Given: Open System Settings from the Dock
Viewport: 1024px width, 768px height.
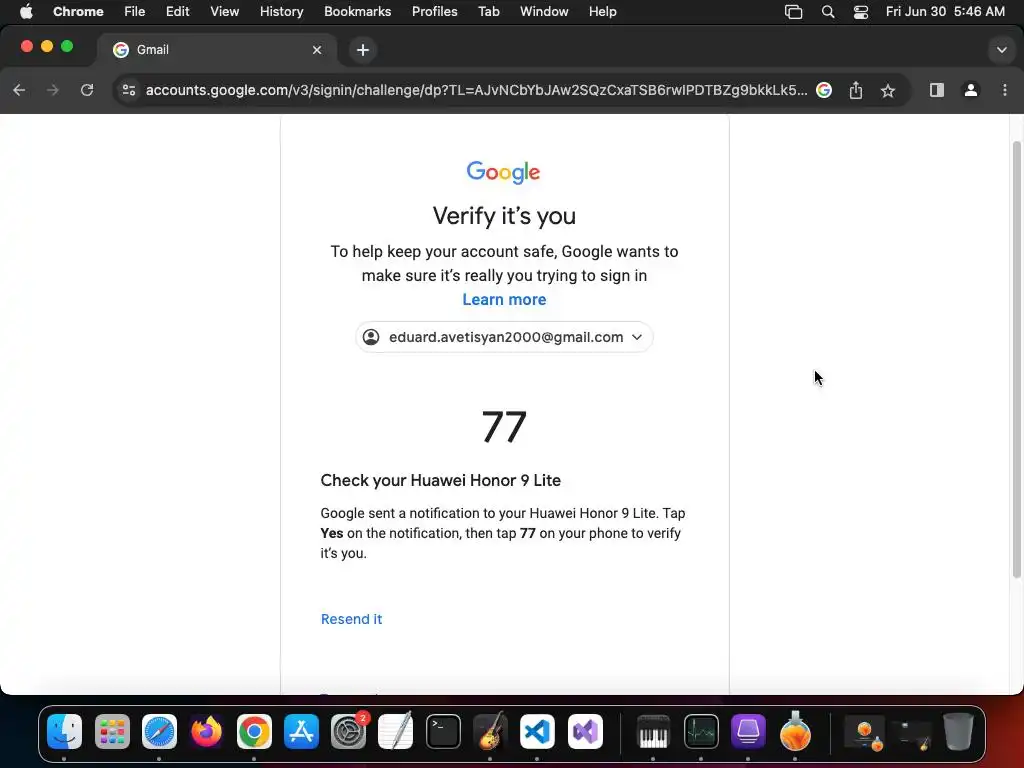Looking at the screenshot, I should click(349, 731).
